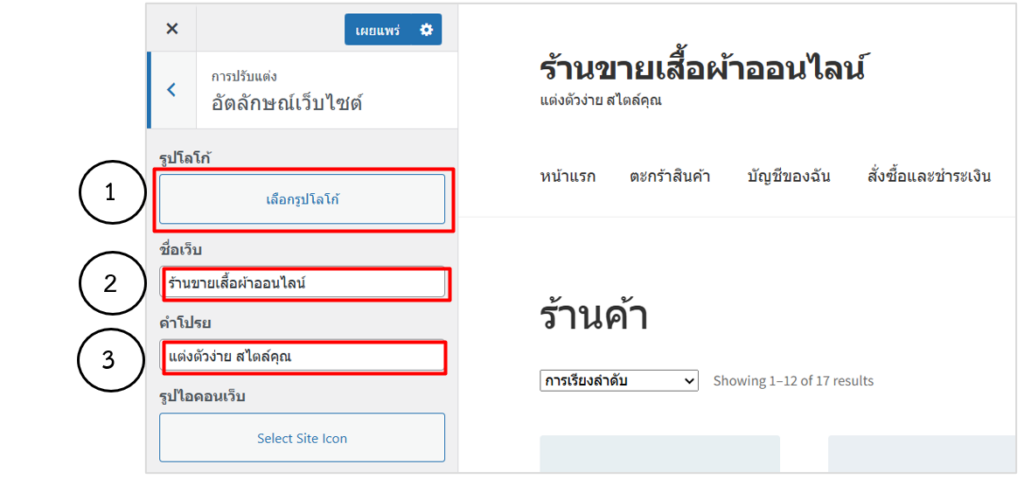The width and height of the screenshot is (1024, 479).
Task: Click the circled number 1 marker
Action: tap(111, 193)
